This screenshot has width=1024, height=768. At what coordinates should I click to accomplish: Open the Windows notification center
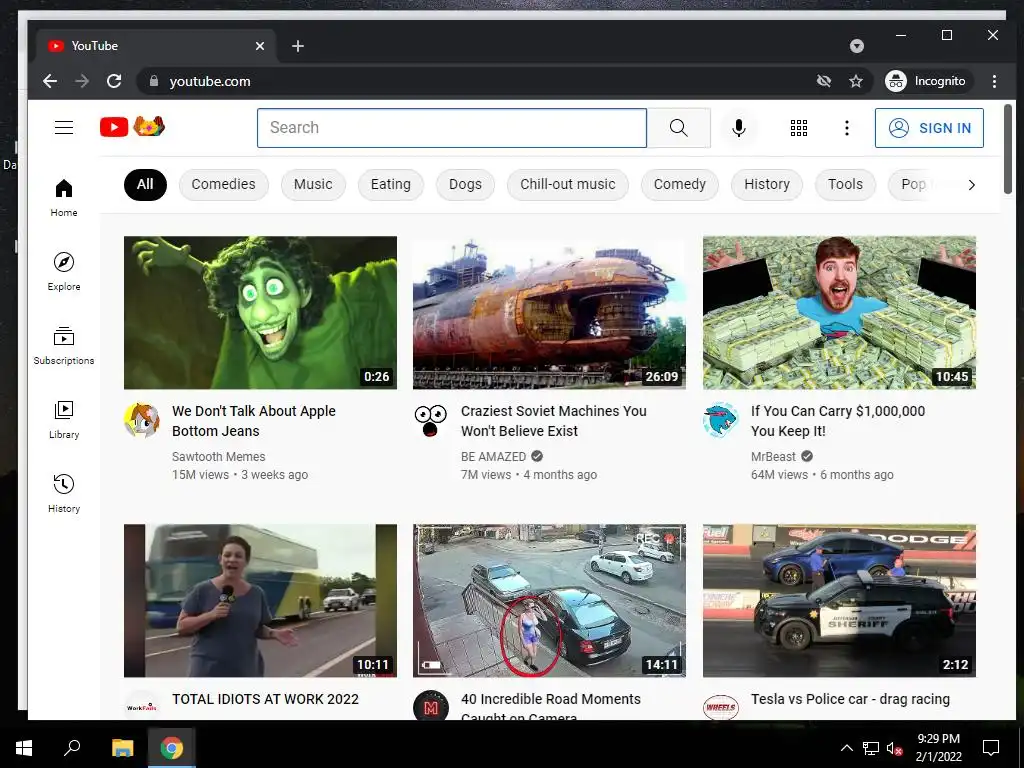coord(991,748)
